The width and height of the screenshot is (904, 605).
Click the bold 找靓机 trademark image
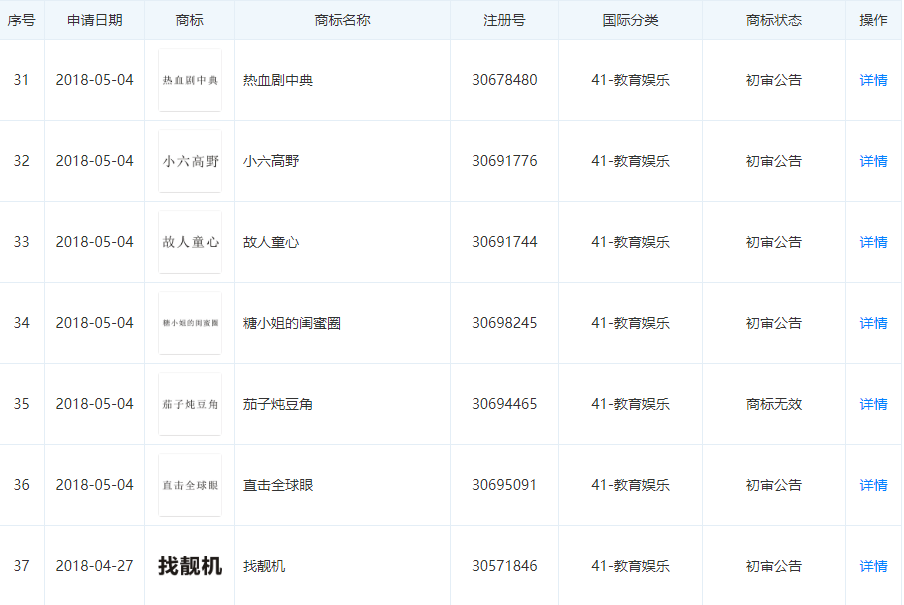point(190,566)
